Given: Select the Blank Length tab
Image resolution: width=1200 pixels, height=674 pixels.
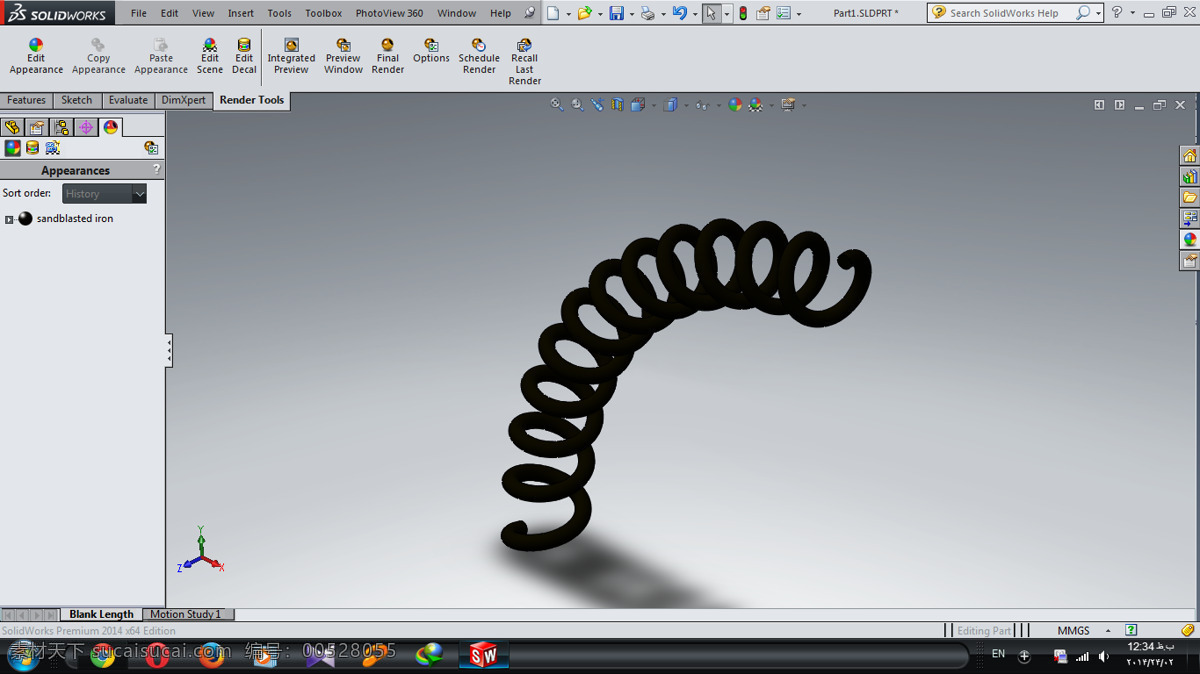Looking at the screenshot, I should coord(101,614).
